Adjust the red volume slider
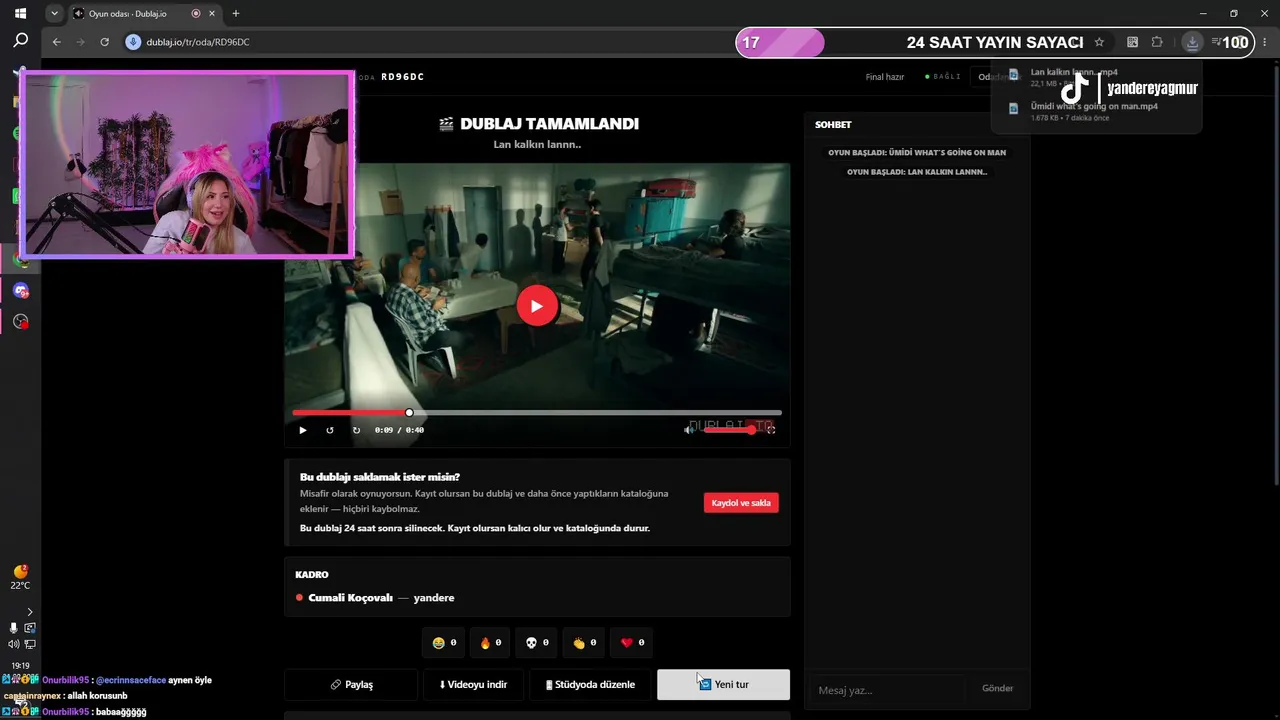This screenshot has height=720, width=1280. [729, 430]
